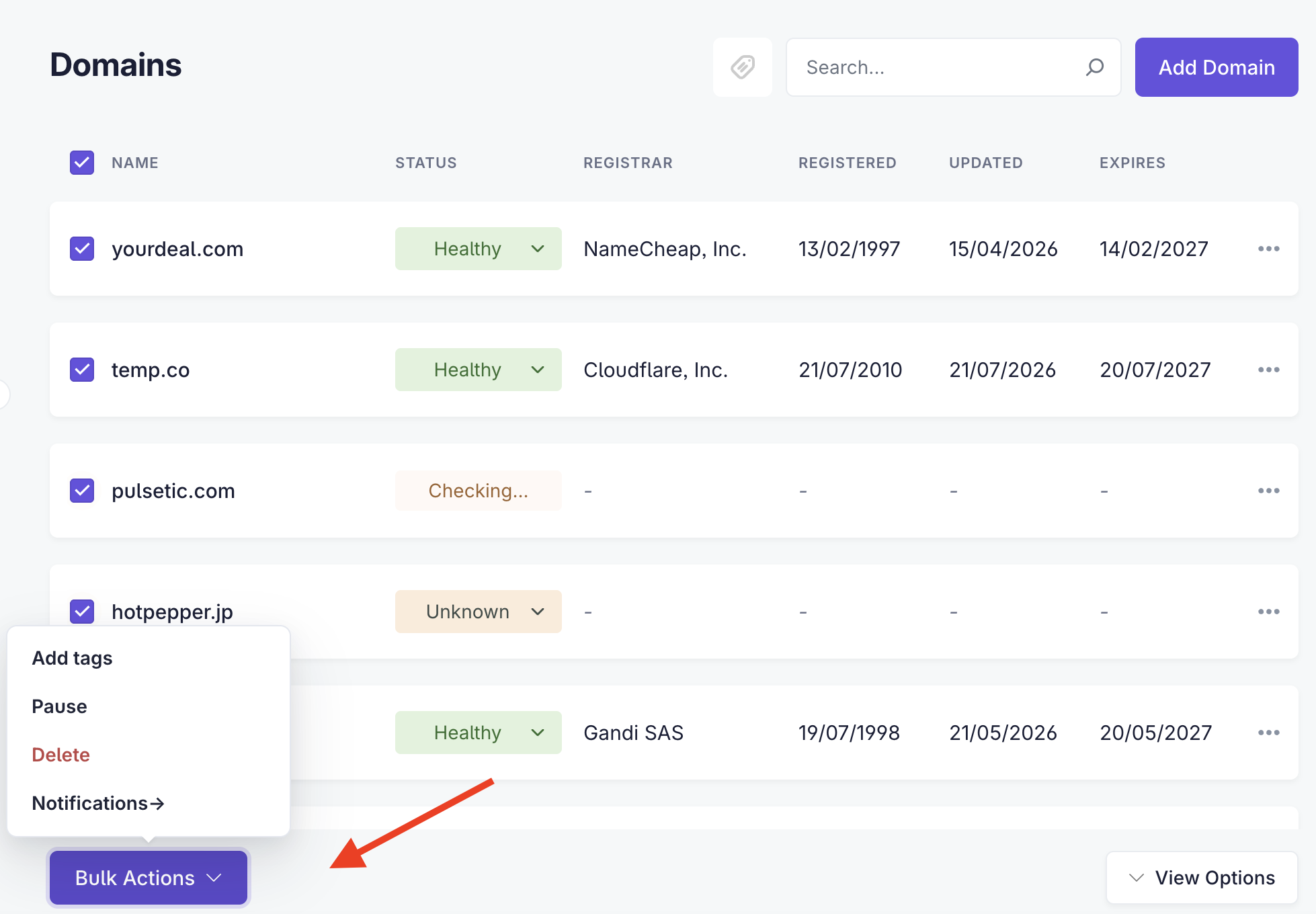Choose Add tags from the bulk menu
This screenshot has height=914, width=1316.
(x=72, y=658)
